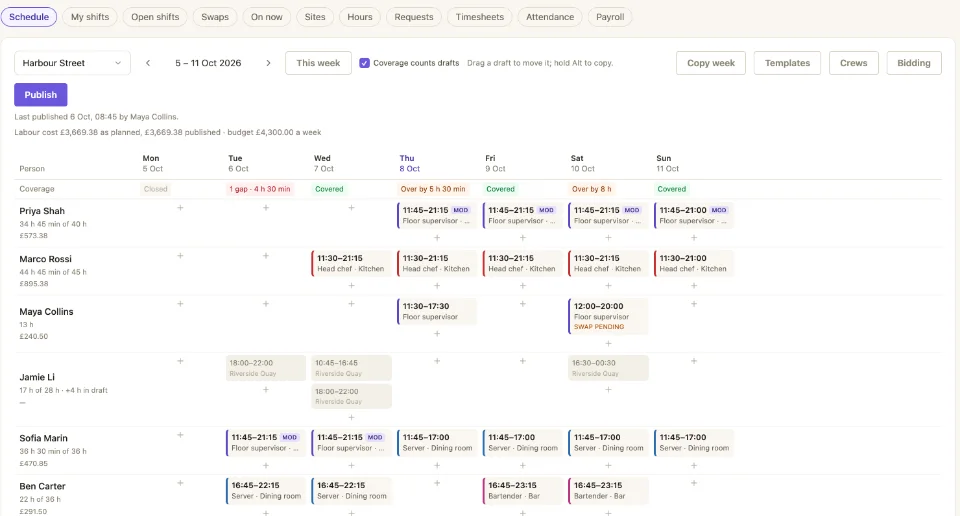This screenshot has width=960, height=516.
Task: Add a shift for Ben Carter on Sunday
Action: tap(694, 483)
